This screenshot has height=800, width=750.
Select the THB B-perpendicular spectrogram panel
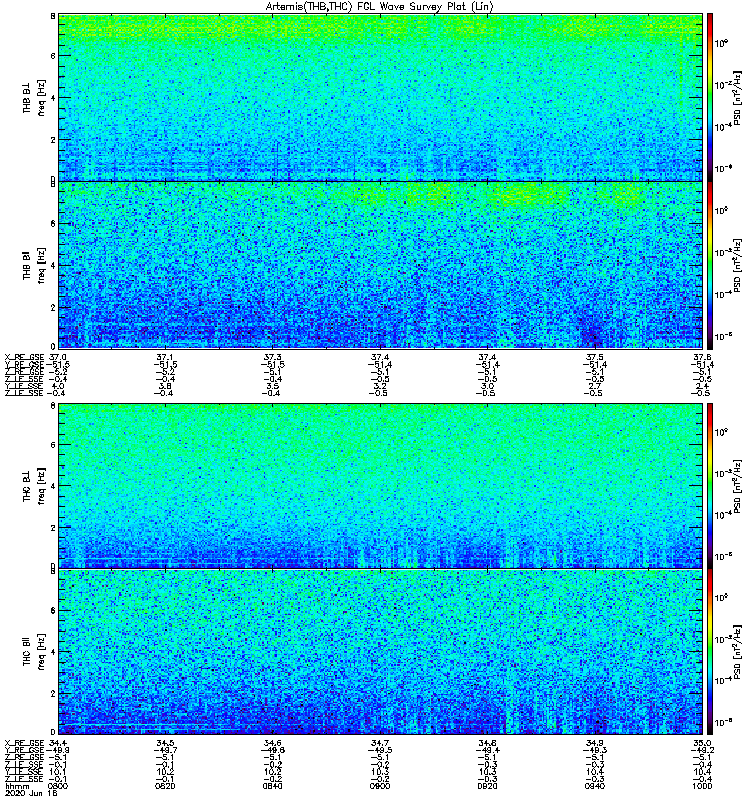point(380,97)
